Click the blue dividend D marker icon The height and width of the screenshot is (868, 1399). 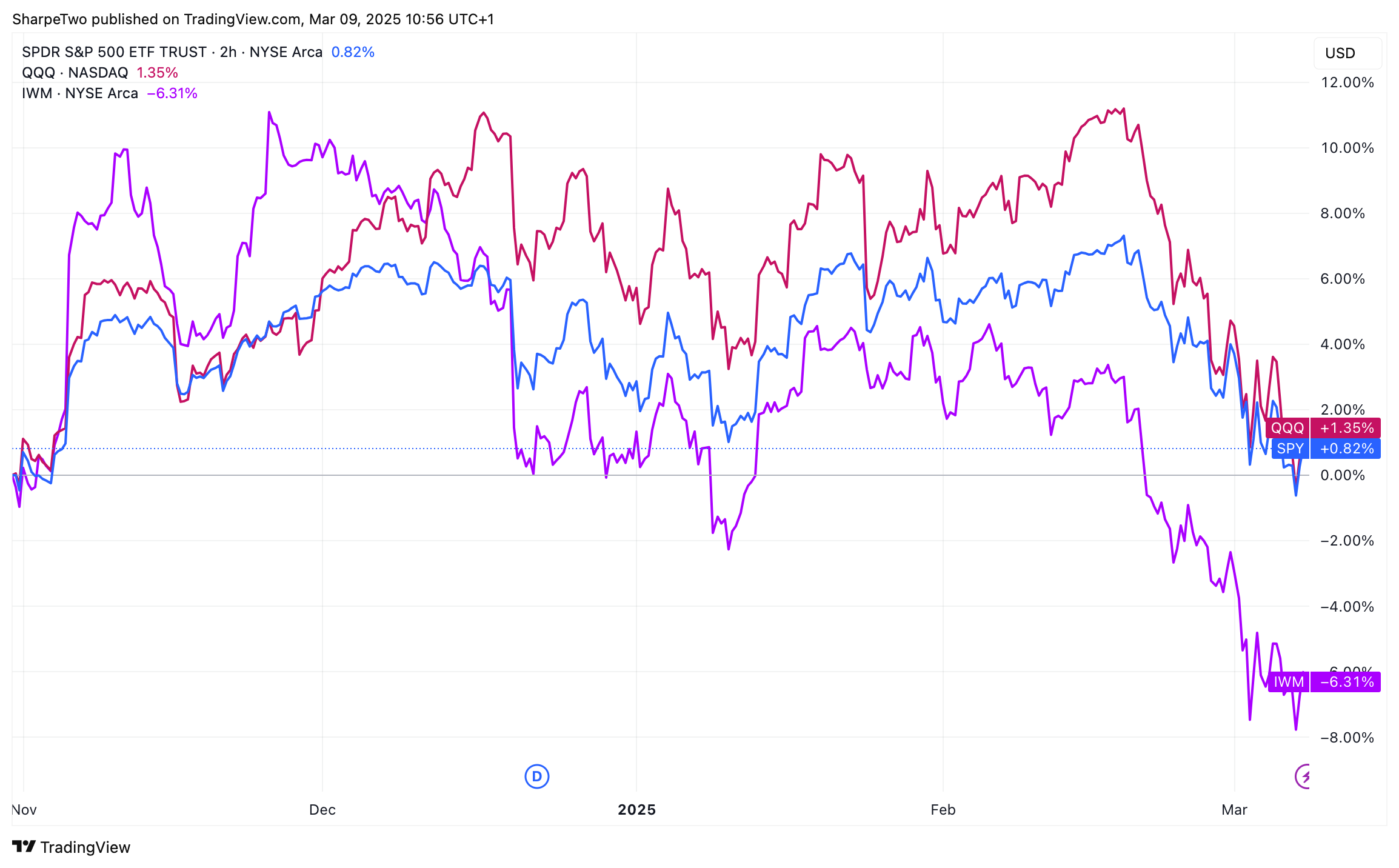point(536,776)
